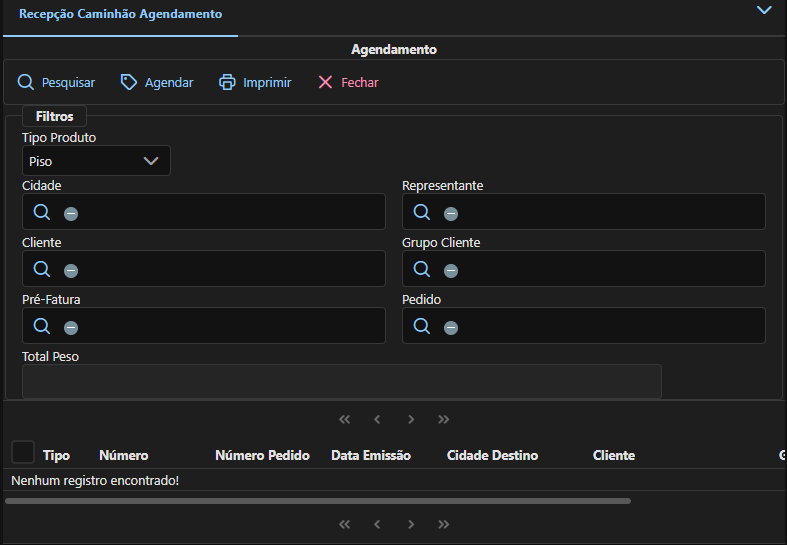Go to last page in bottom pager

(x=443, y=524)
